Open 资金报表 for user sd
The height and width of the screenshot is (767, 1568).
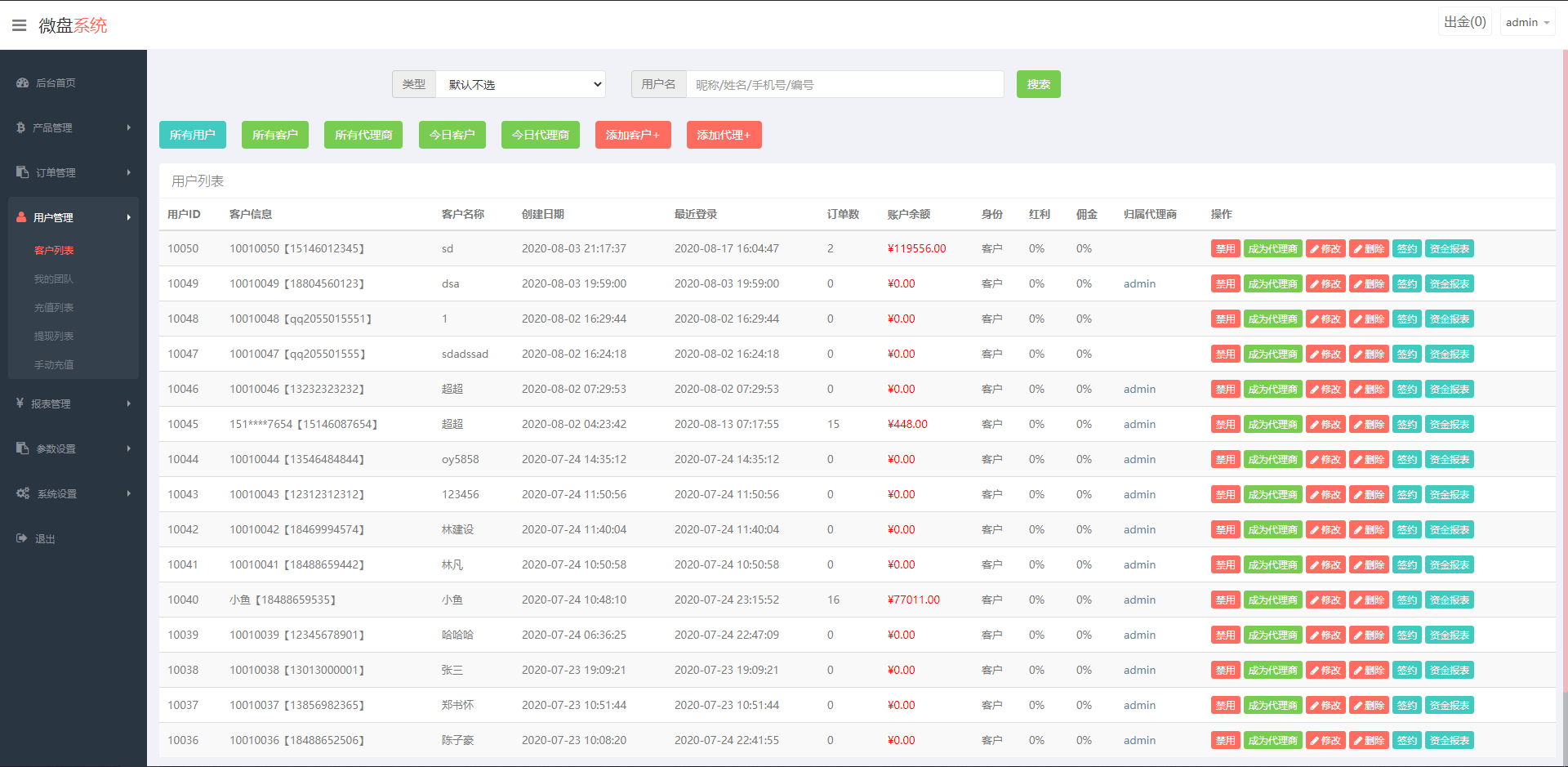click(1449, 248)
